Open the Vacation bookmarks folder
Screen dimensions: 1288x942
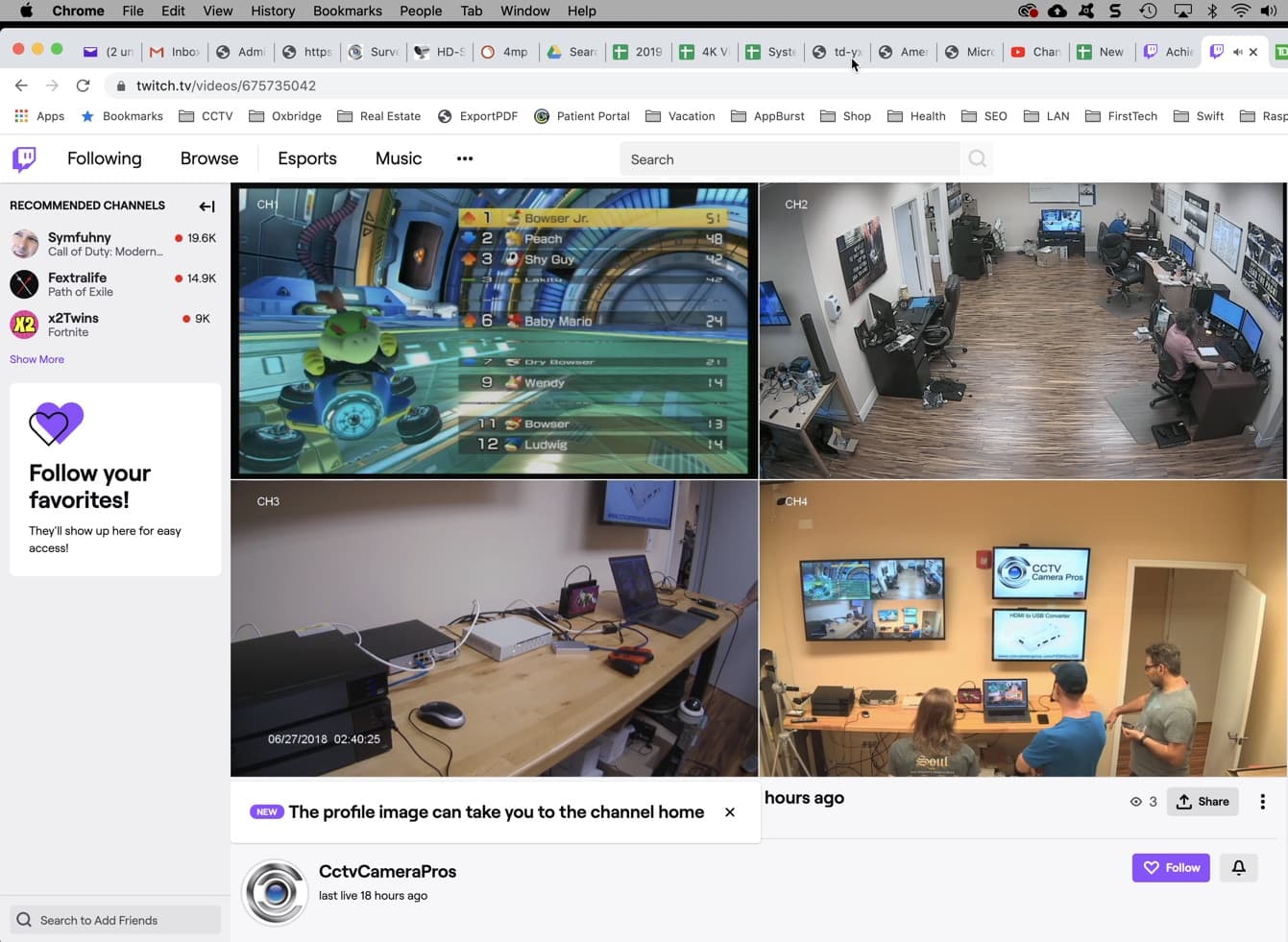(x=680, y=116)
